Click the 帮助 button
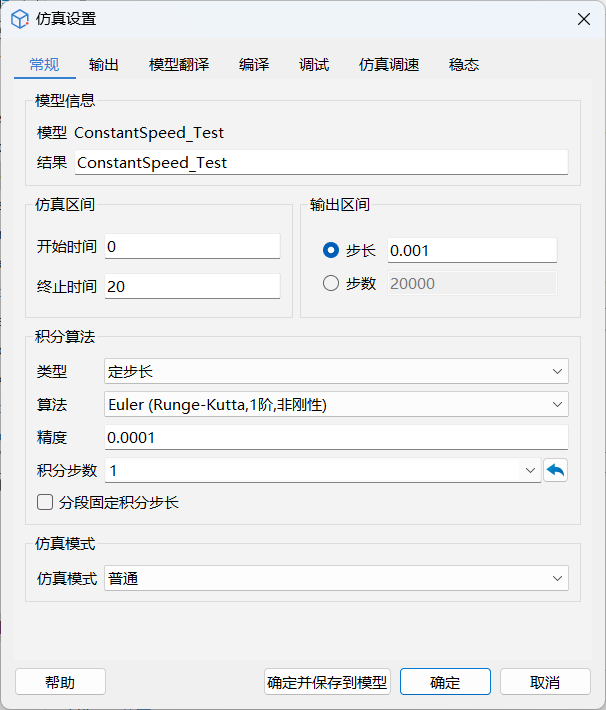The image size is (606, 710). pos(60,682)
